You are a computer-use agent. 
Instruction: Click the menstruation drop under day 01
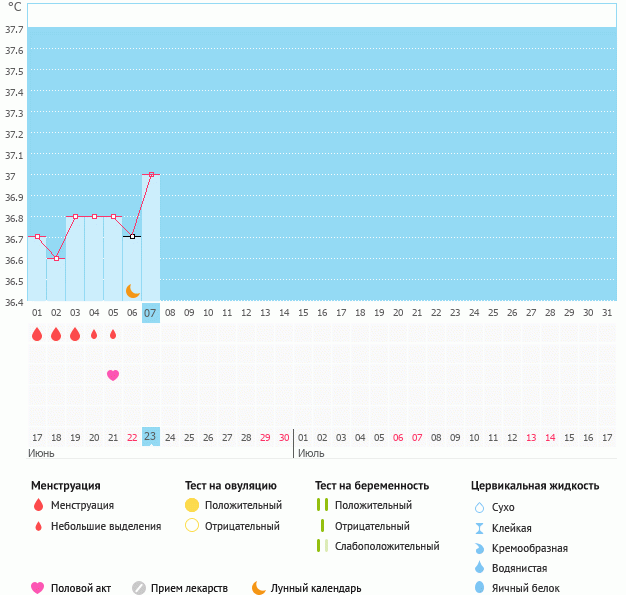[37, 334]
